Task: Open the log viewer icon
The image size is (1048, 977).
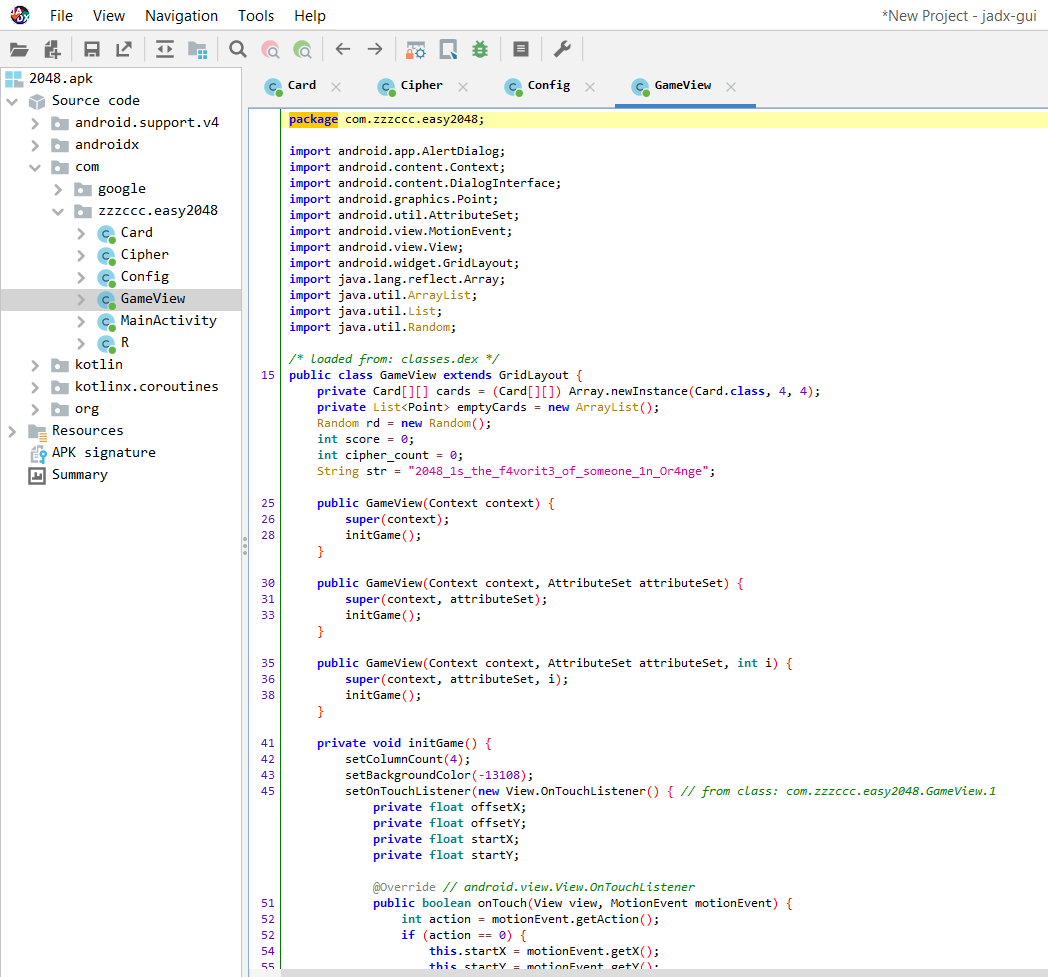Action: tap(520, 49)
